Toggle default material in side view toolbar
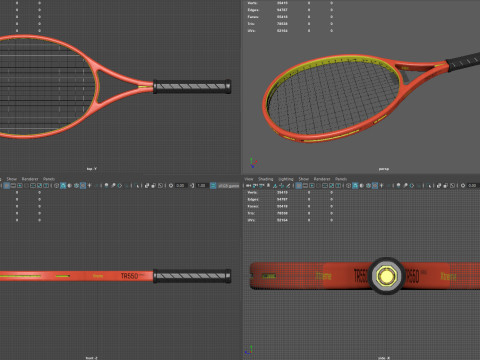Image resolution: width=480 pixels, height=360 pixels. coord(362,185)
